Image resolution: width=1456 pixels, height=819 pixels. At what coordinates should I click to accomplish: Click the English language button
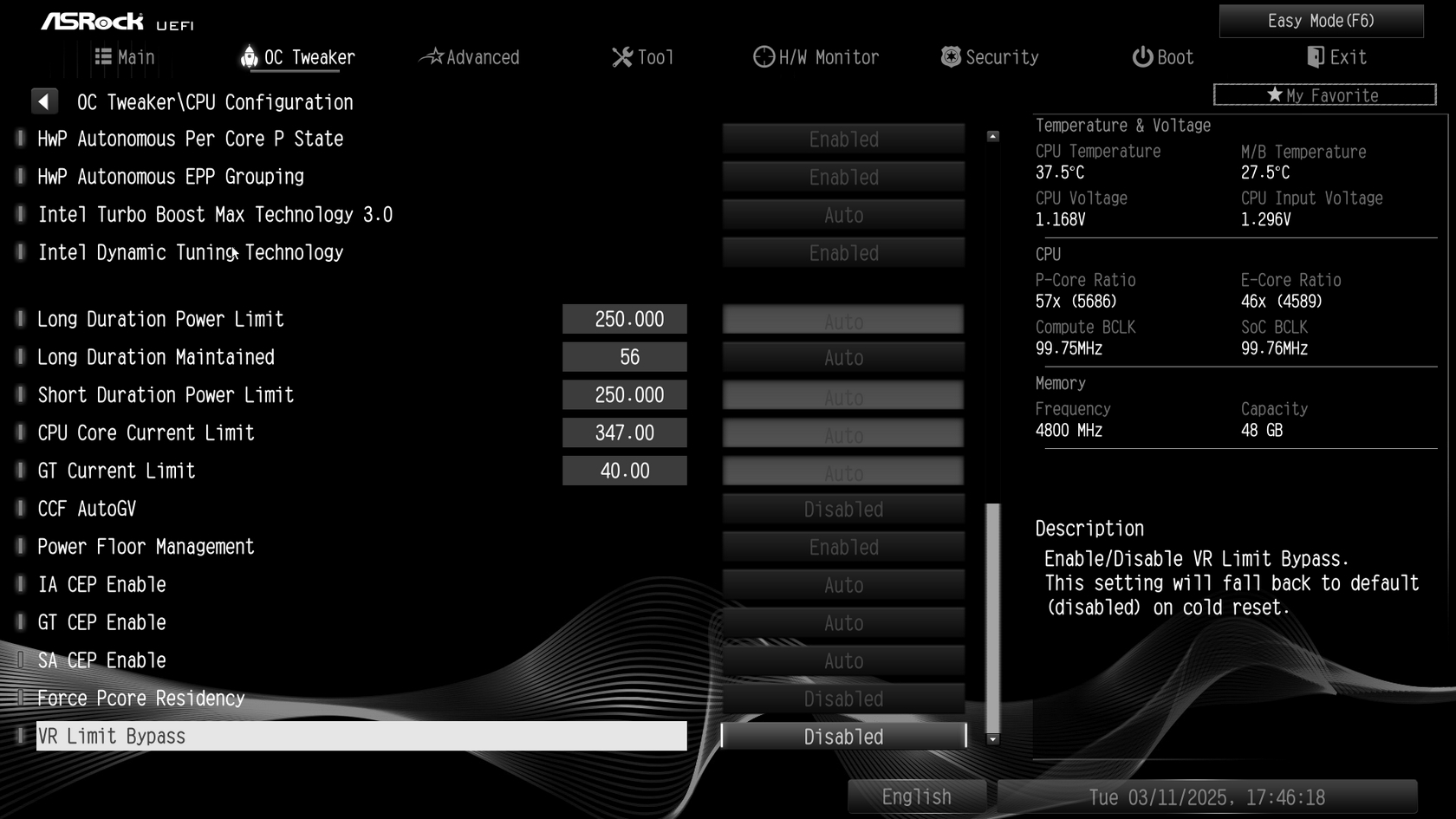pyautogui.click(x=916, y=796)
